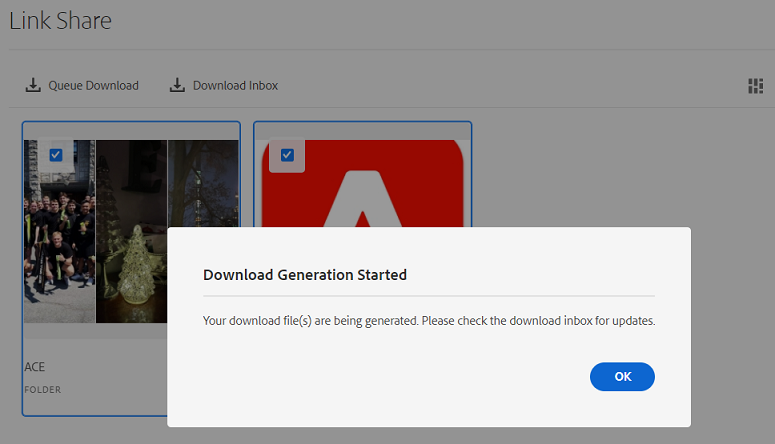775x444 pixels.
Task: Uncheck the ACE folder checkbox
Action: [56, 155]
